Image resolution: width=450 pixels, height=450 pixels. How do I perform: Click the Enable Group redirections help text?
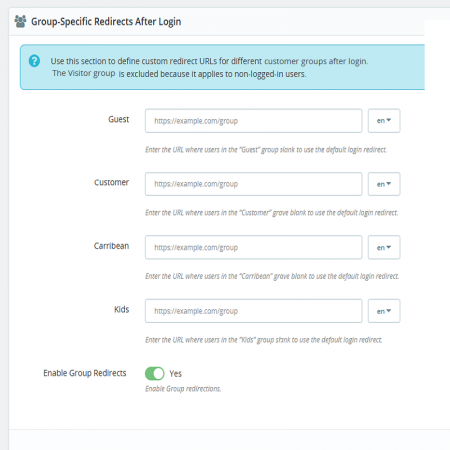coord(183,389)
